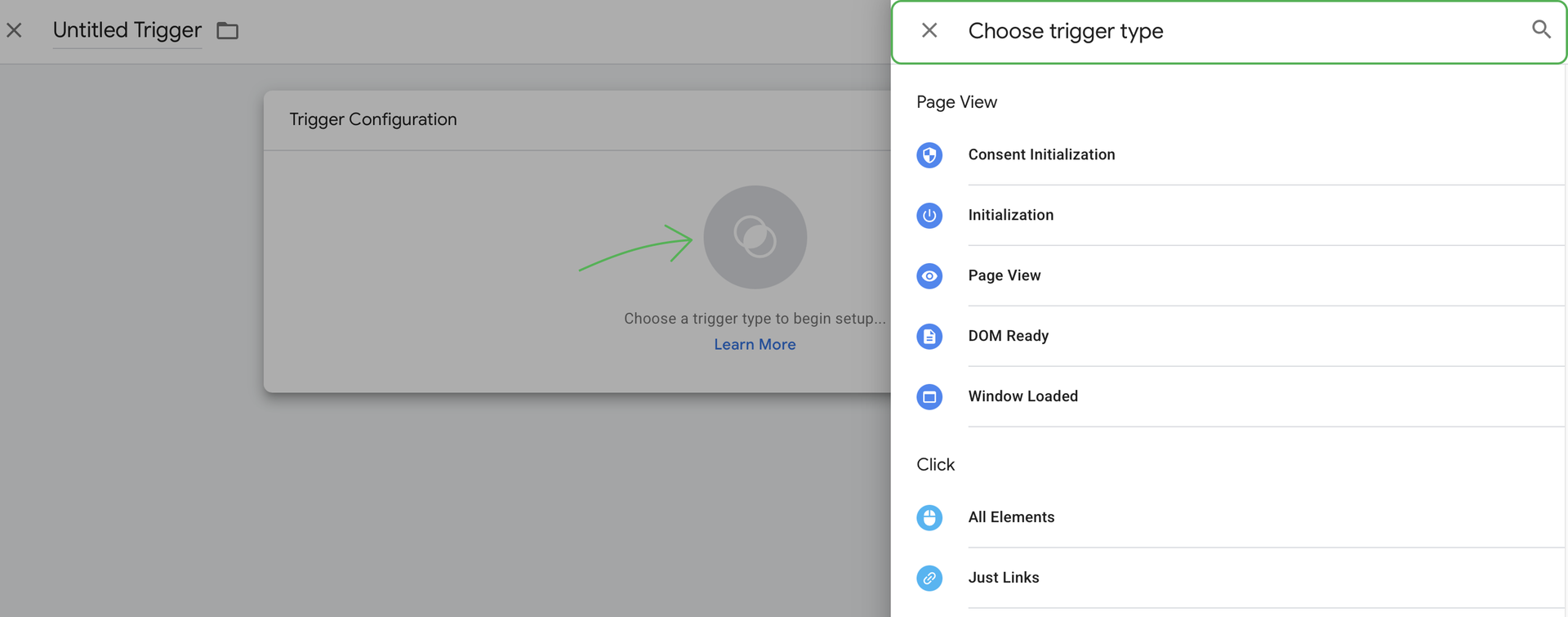This screenshot has width=1568, height=617.
Task: Click the All Elements mouse icon
Action: click(929, 518)
